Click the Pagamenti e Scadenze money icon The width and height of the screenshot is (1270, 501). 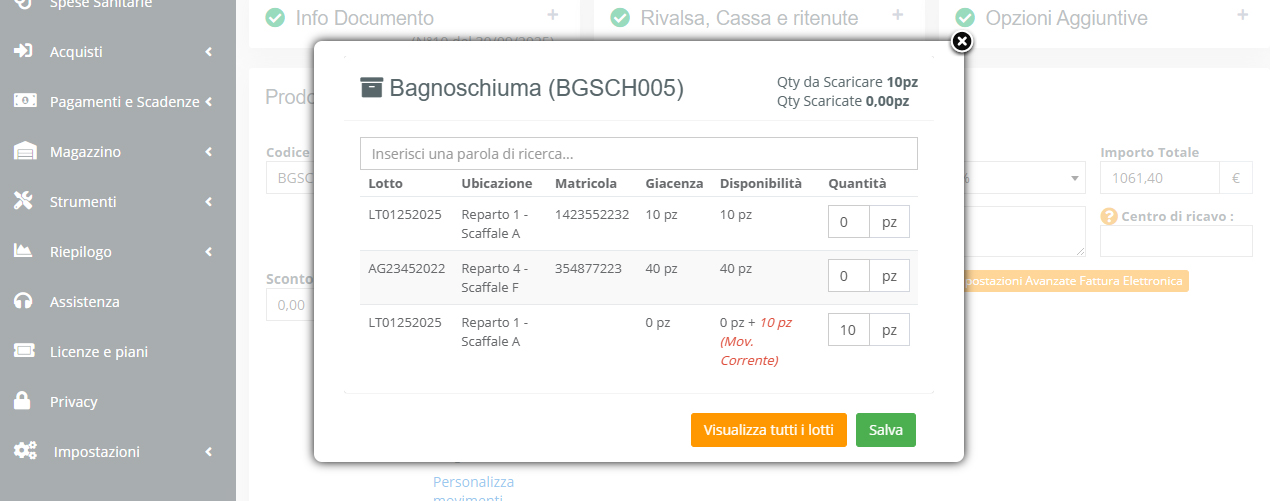pos(24,101)
